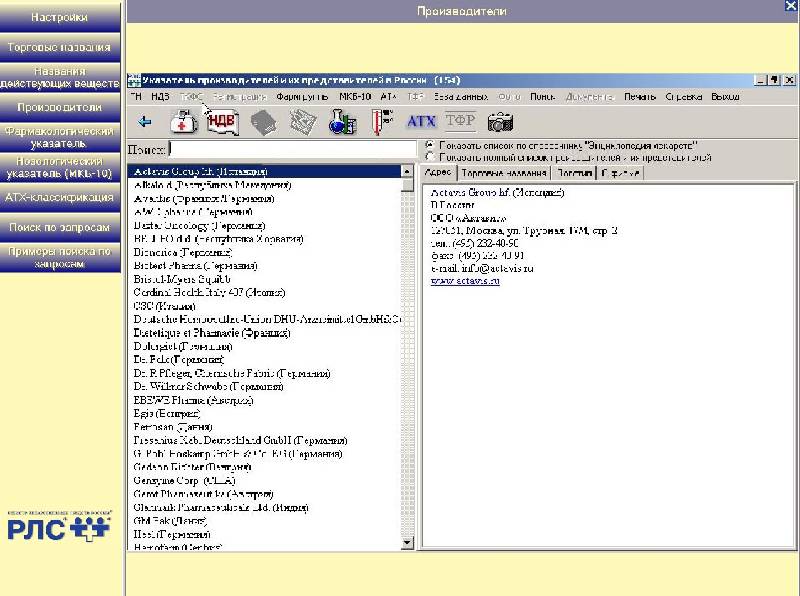
Task: Open the НДВ menu
Action: point(160,96)
